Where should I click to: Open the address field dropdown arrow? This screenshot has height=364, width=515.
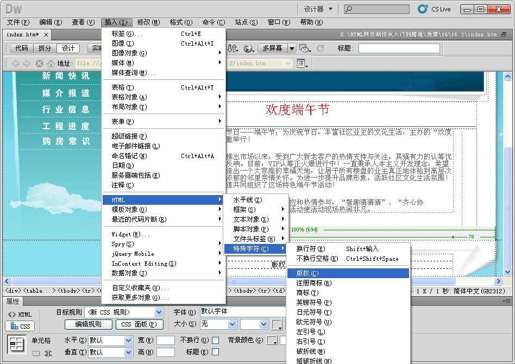pos(288,63)
